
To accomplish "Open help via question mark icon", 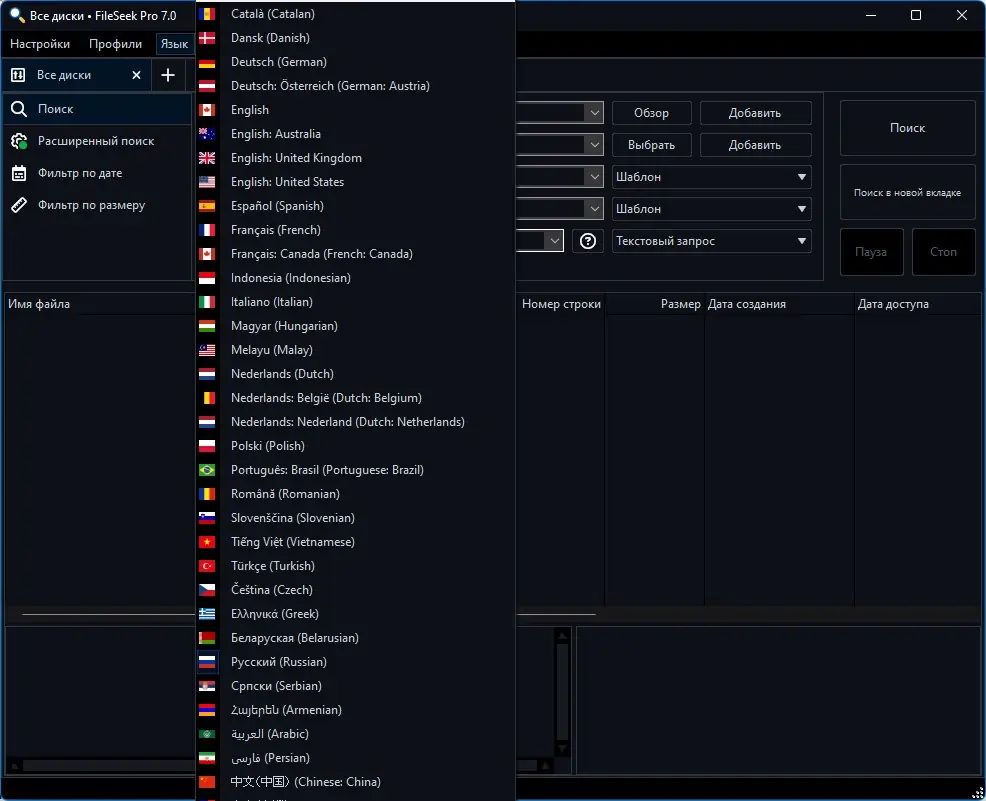I will point(587,241).
